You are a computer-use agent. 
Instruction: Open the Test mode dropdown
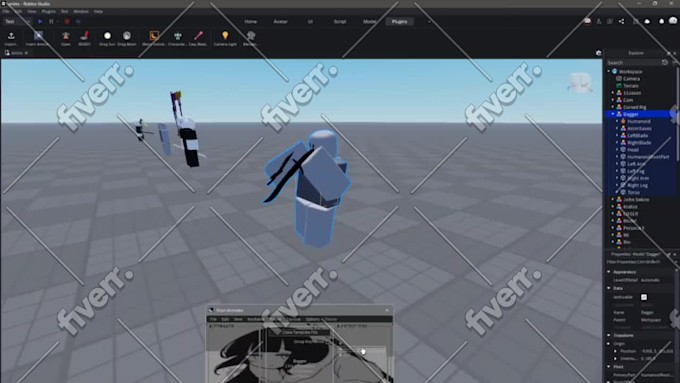(x=17, y=21)
